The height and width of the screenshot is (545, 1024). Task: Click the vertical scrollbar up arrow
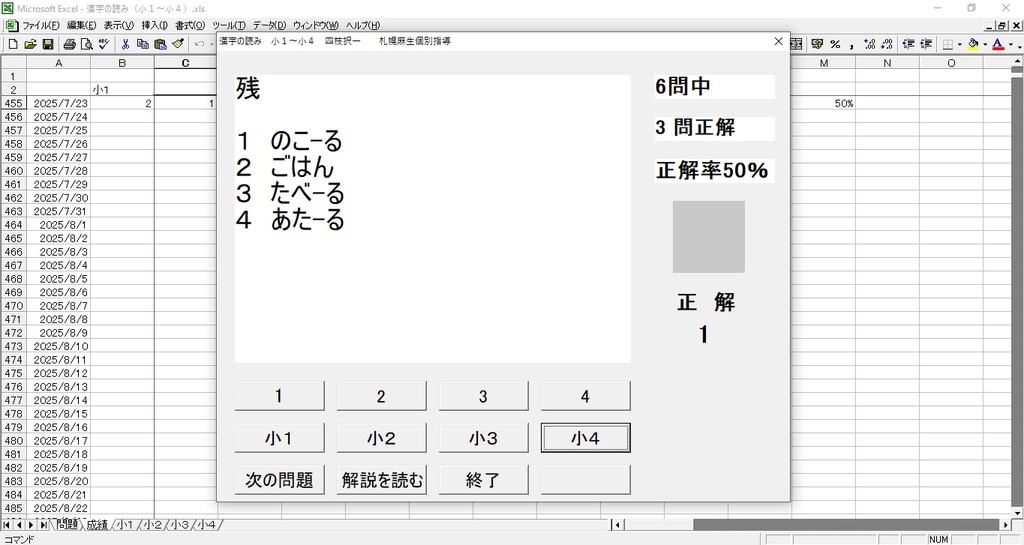1017,61
